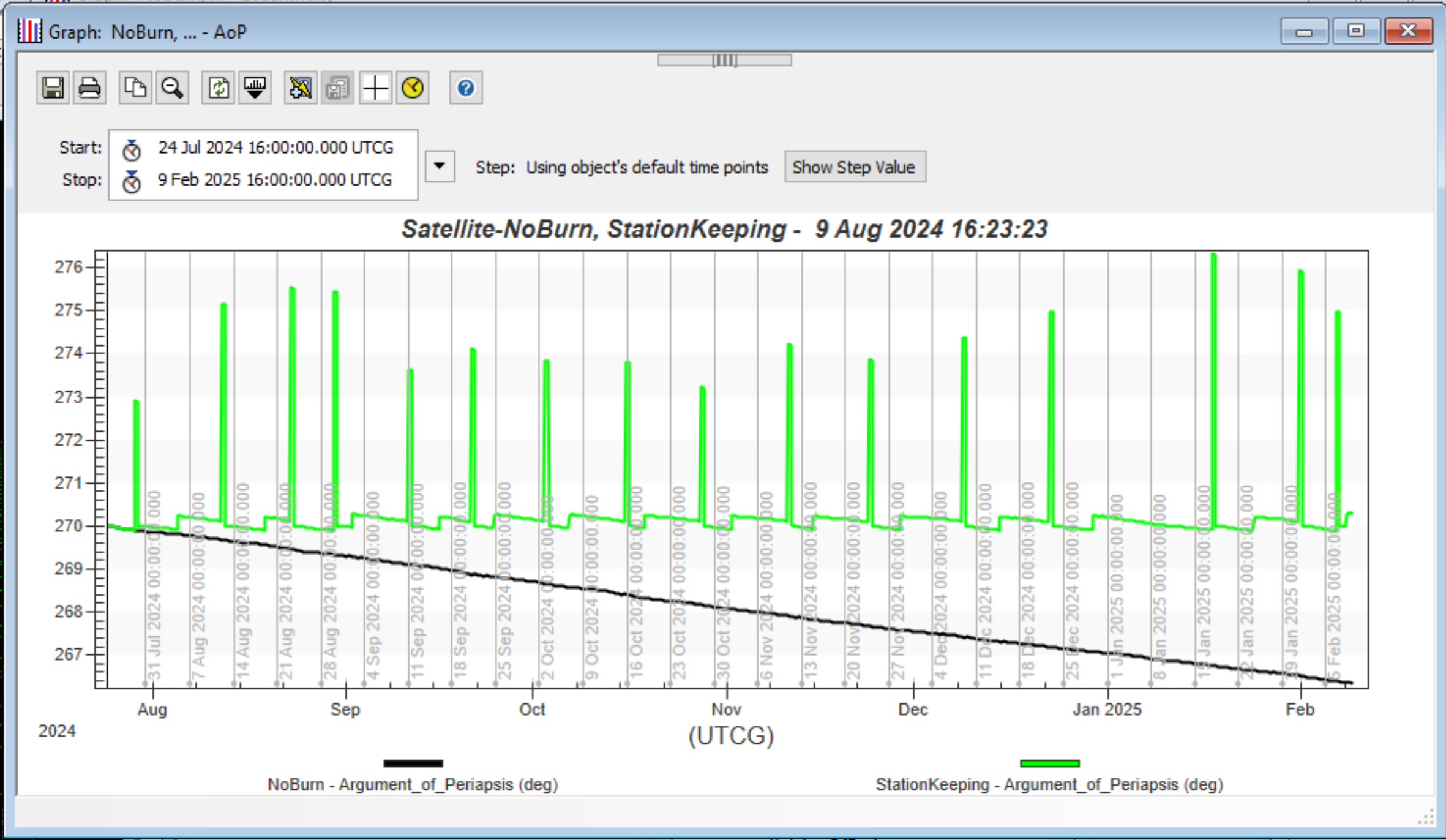Copy the graph to clipboard icon

[135, 88]
